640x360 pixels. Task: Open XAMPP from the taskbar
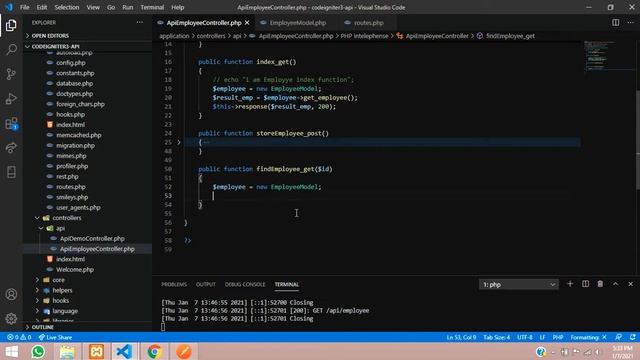point(96,352)
